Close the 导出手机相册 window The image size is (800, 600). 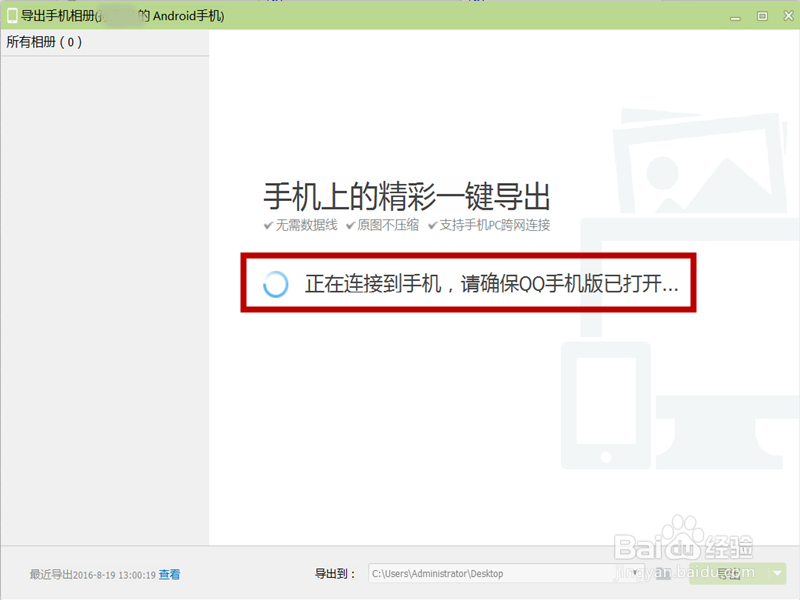pyautogui.click(x=788, y=16)
